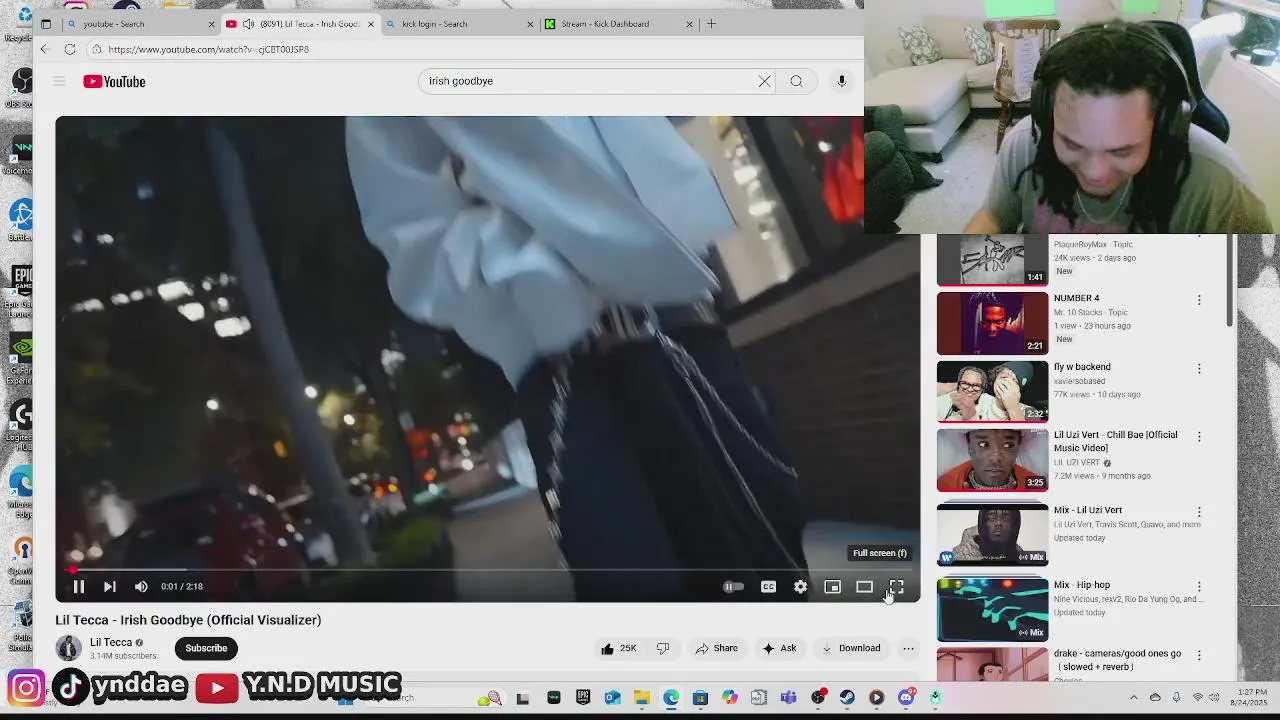This screenshot has height=720, width=1280.
Task: Open options menu for NUMBER 4
Action: point(1199,300)
